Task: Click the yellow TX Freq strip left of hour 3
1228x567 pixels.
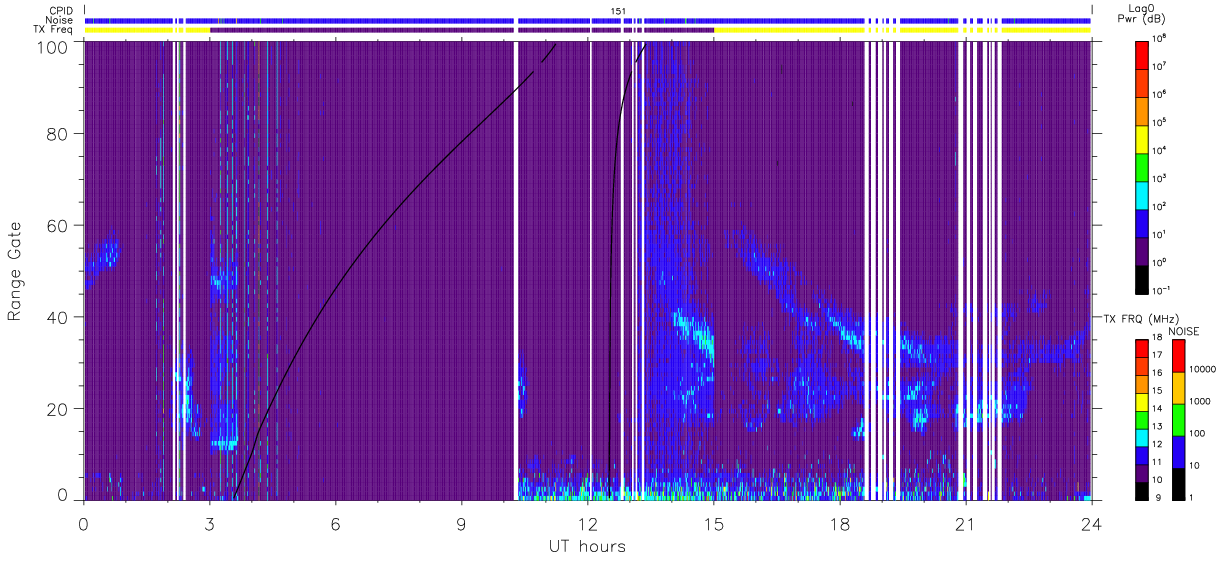Action: pos(147,30)
